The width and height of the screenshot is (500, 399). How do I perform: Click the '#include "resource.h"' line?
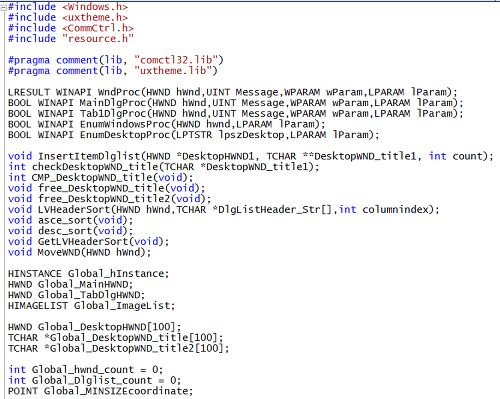pyautogui.click(x=71, y=39)
